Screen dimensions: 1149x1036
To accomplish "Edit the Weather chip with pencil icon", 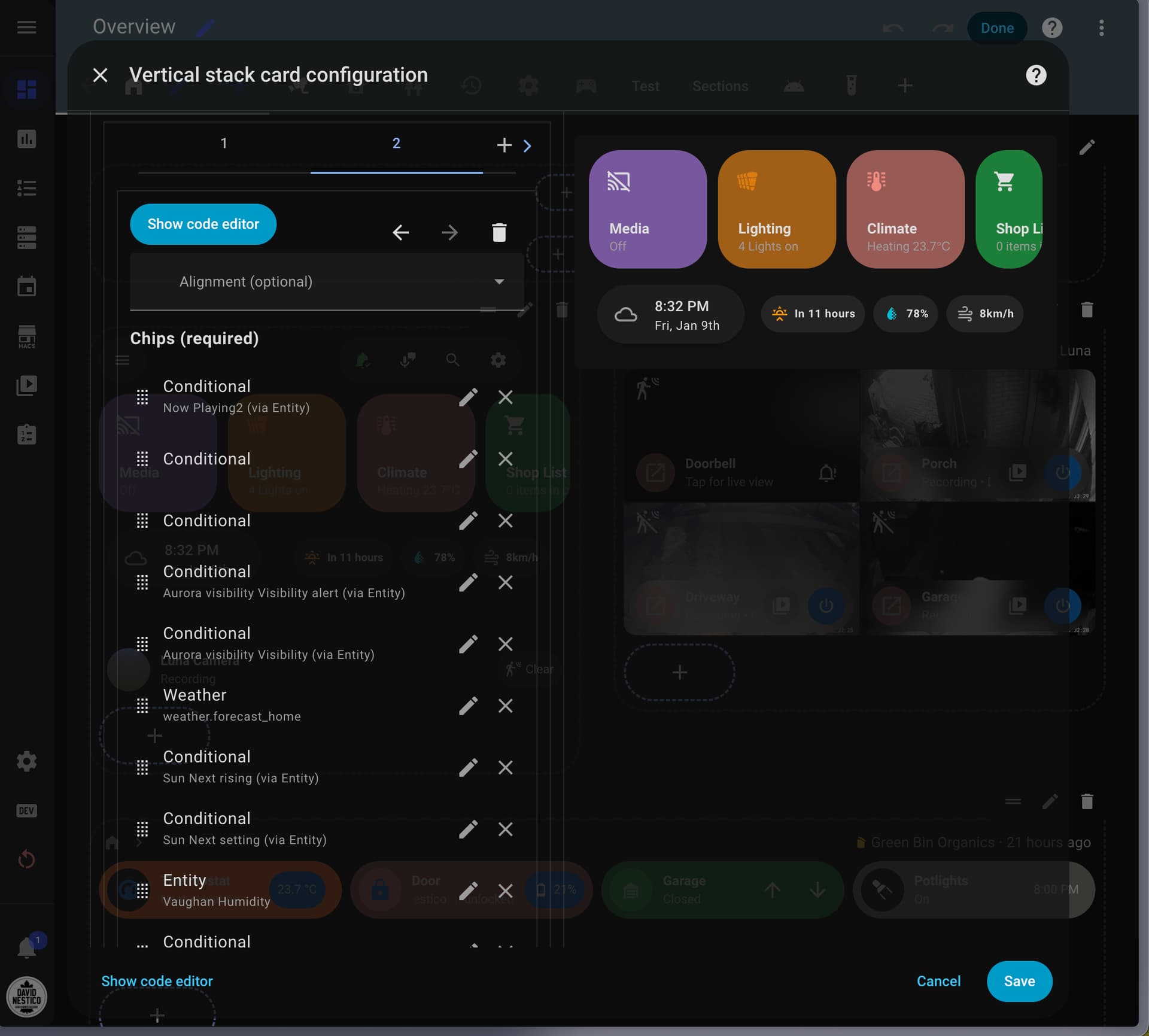I will tap(468, 706).
